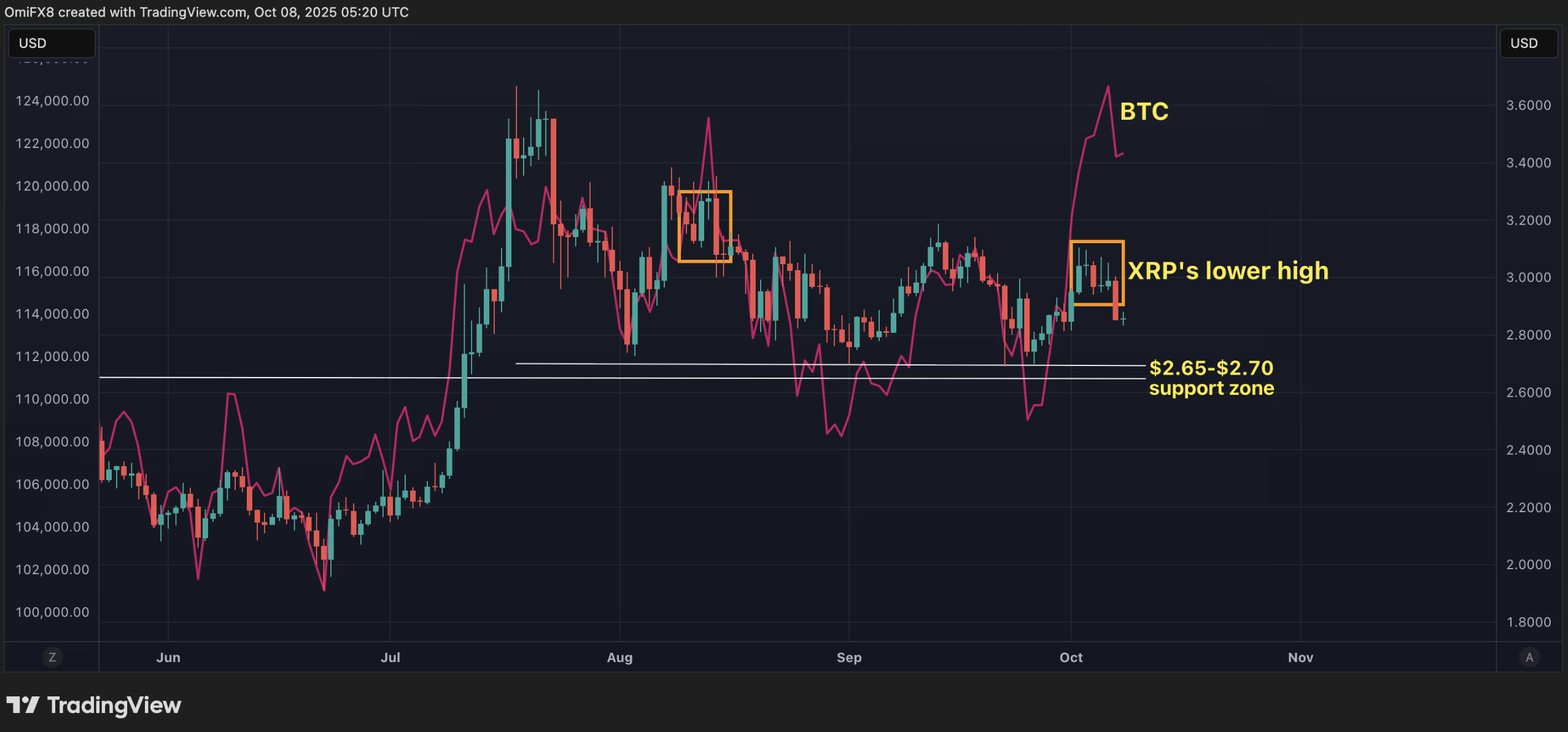Click the TradingView wordmark text
This screenshot has height=732, width=1568.
coord(114,705)
